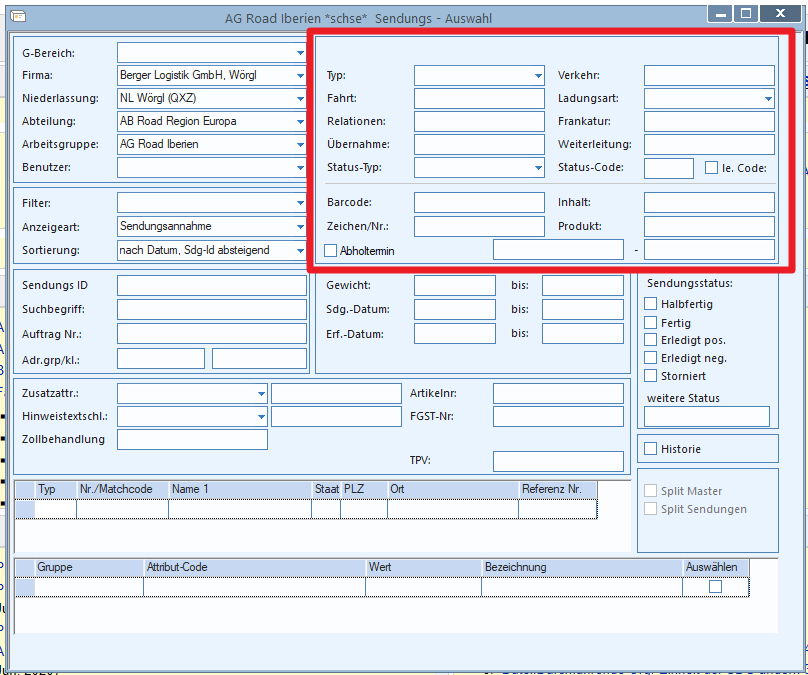The image size is (808, 675).
Task: Click the Referenz Nr. column header
Action: [x=558, y=490]
